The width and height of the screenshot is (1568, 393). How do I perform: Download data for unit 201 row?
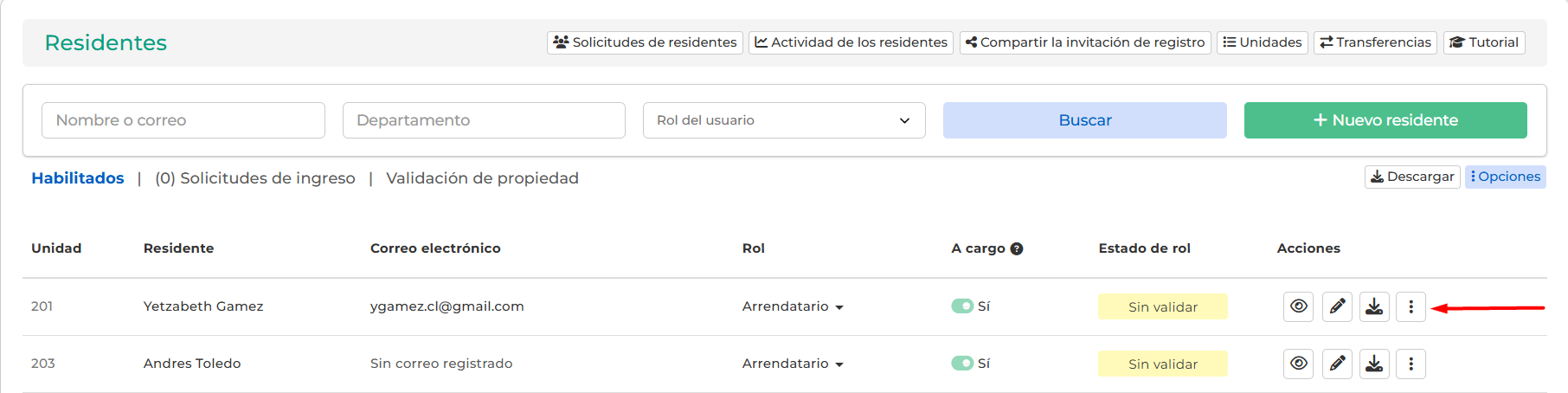tap(1374, 306)
